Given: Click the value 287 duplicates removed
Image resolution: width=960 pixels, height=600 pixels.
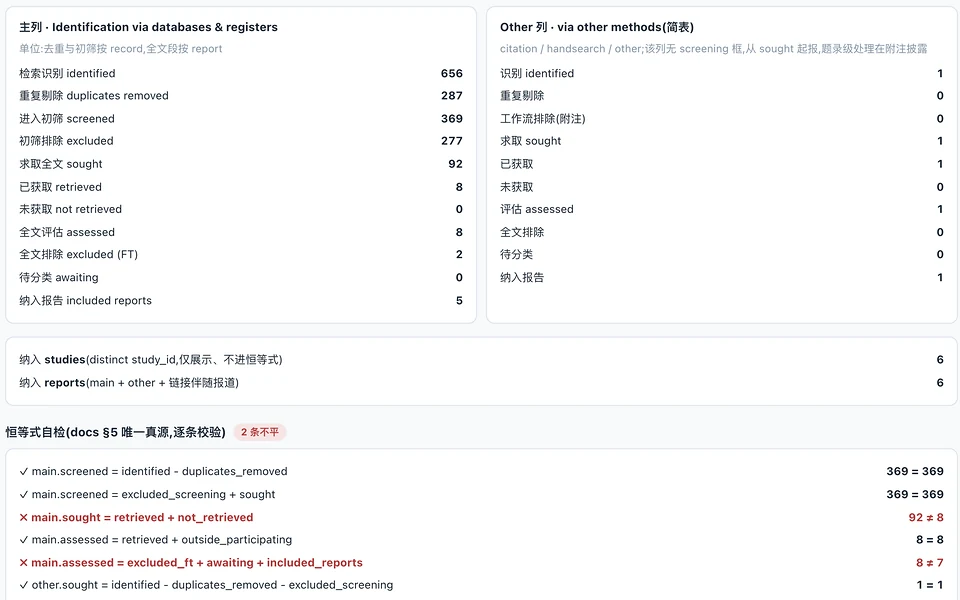Looking at the screenshot, I should click(451, 96).
